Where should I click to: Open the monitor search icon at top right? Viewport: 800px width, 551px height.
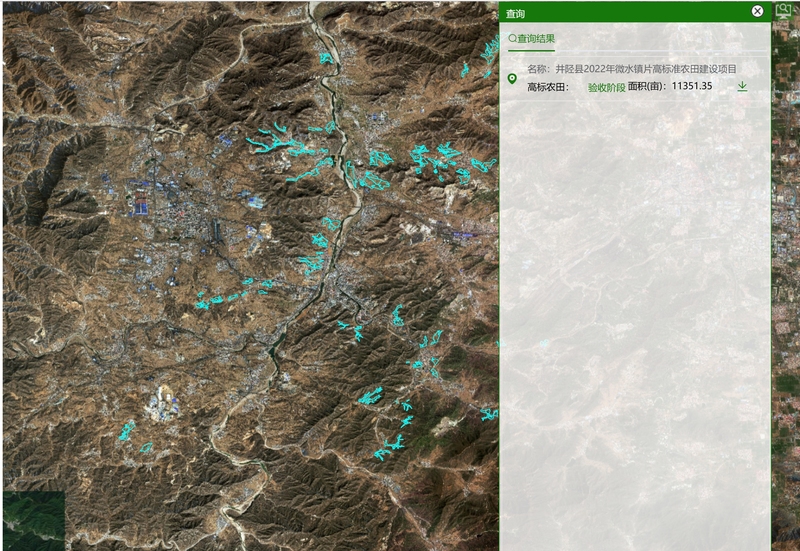point(783,11)
